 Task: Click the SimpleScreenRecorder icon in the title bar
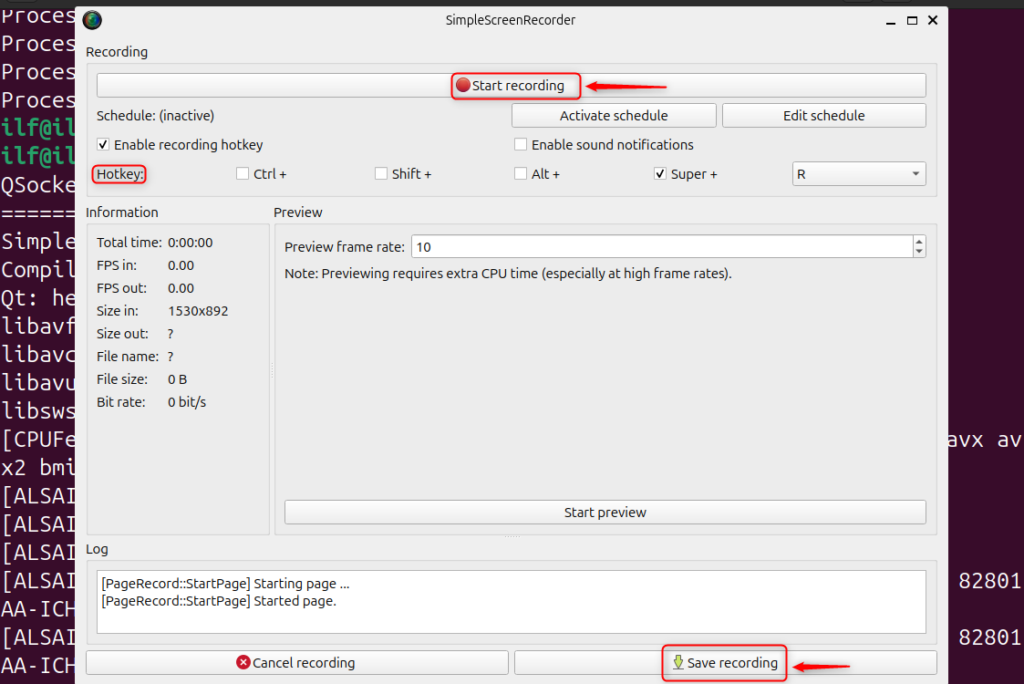[92, 19]
